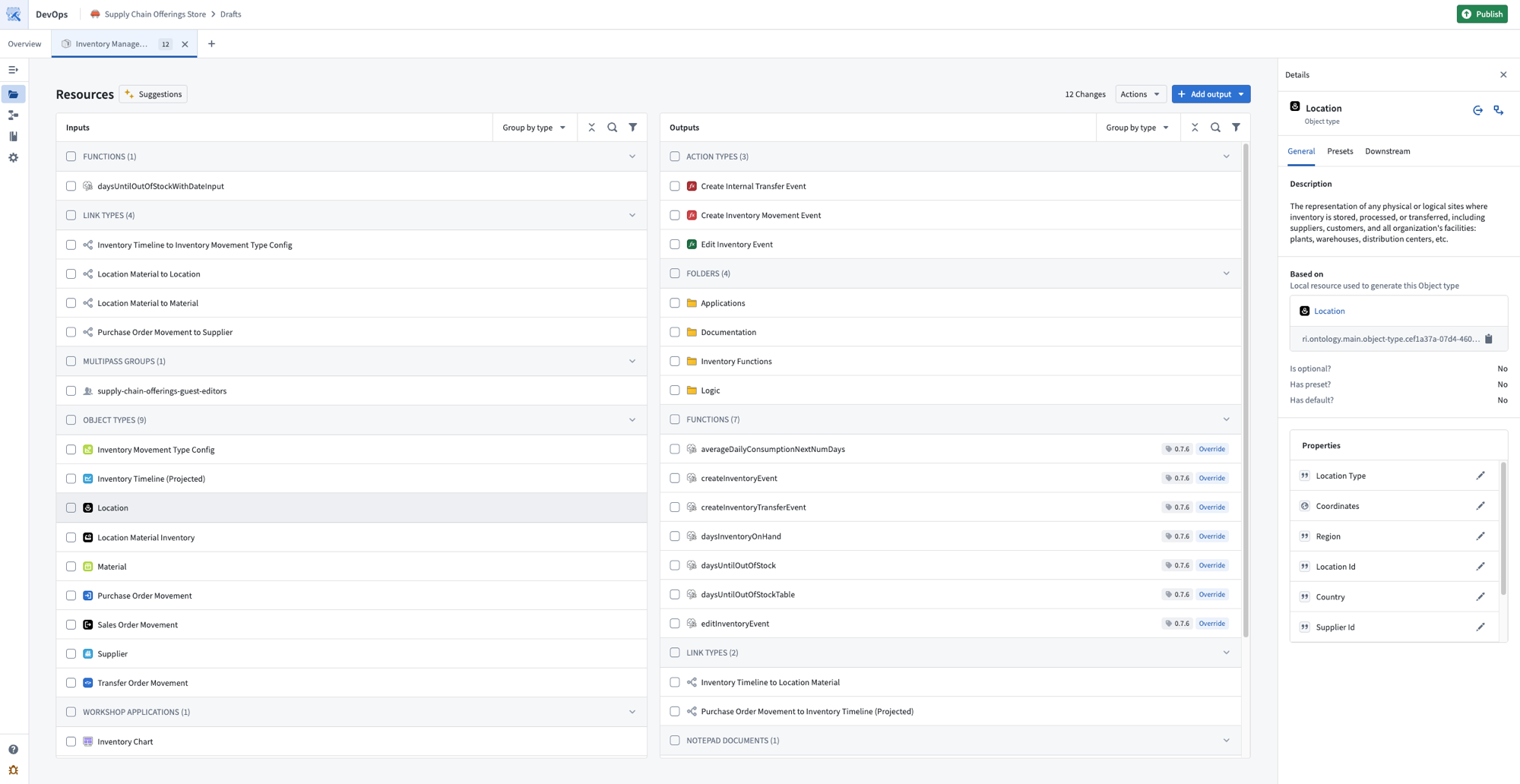The width and height of the screenshot is (1520, 784).
Task: Collapse the OBJECT TYPES (9) group
Action: [x=632, y=420]
